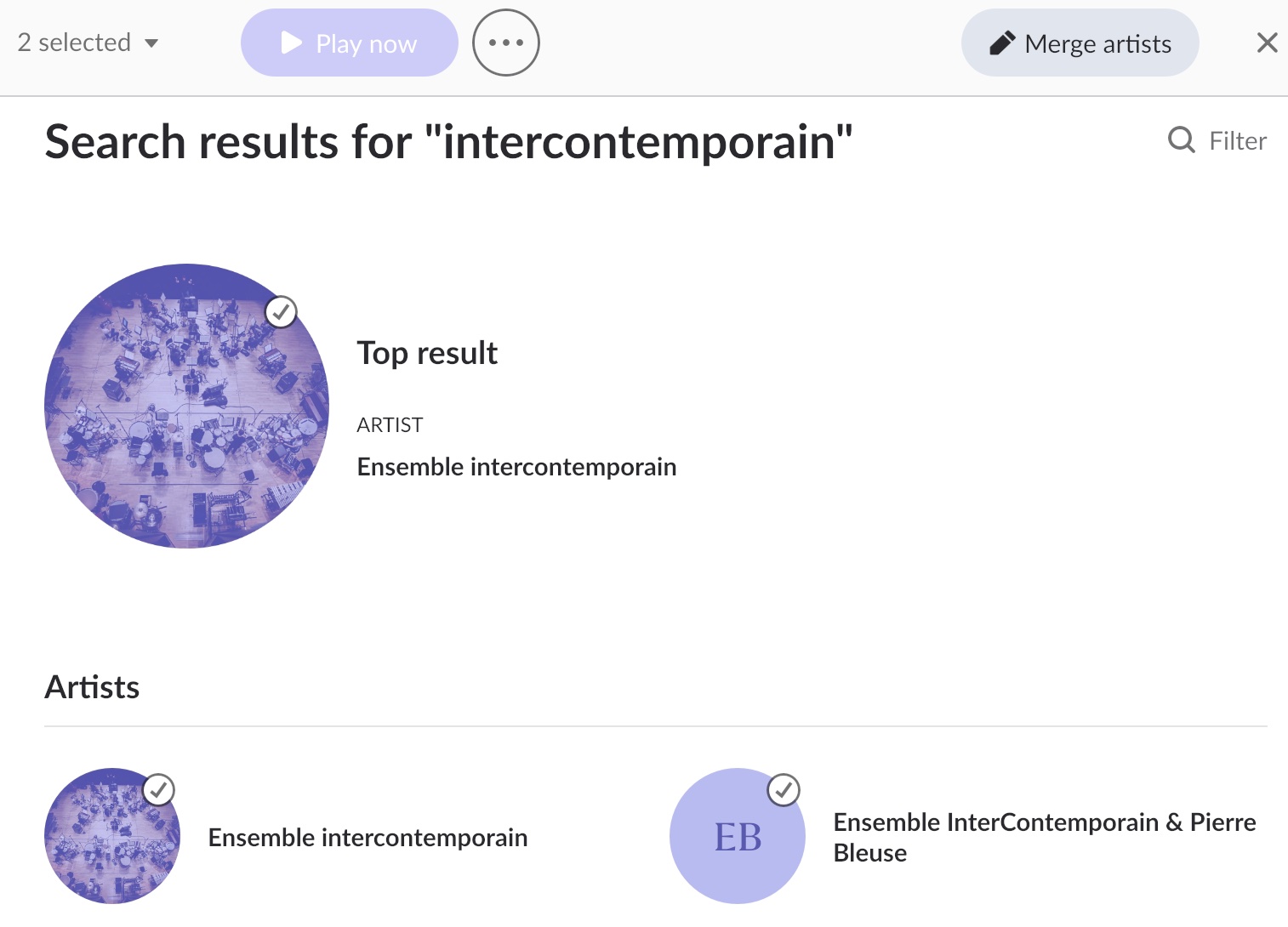Click the small Ensemble intercontemporain artist thumbnail
This screenshot has height=927, width=1288.
[x=112, y=836]
